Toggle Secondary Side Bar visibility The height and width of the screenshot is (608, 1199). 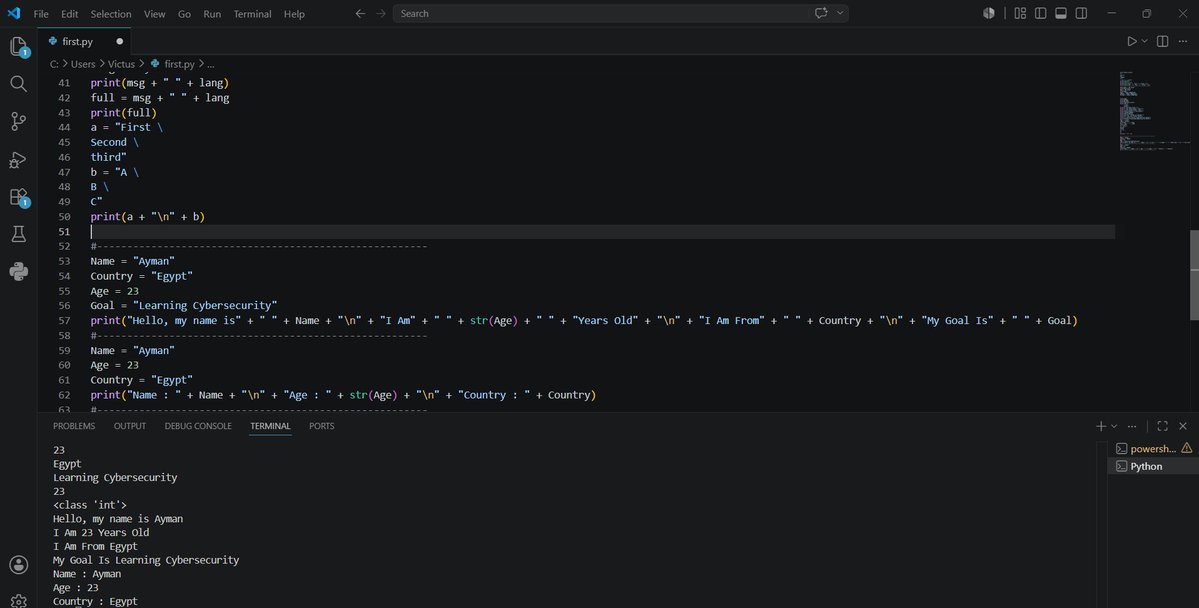1081,13
